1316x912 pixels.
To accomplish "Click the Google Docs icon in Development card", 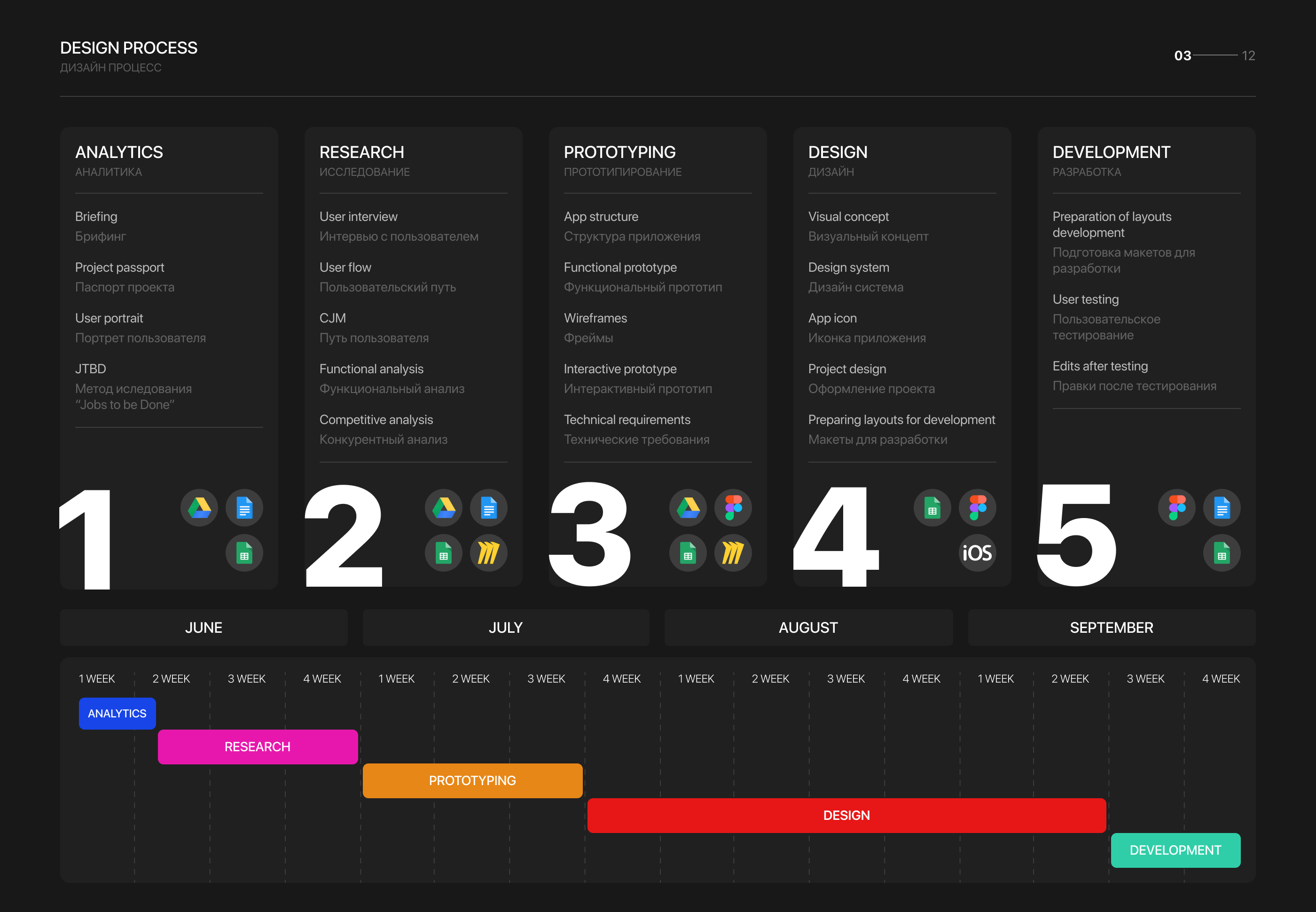I will [x=1222, y=507].
